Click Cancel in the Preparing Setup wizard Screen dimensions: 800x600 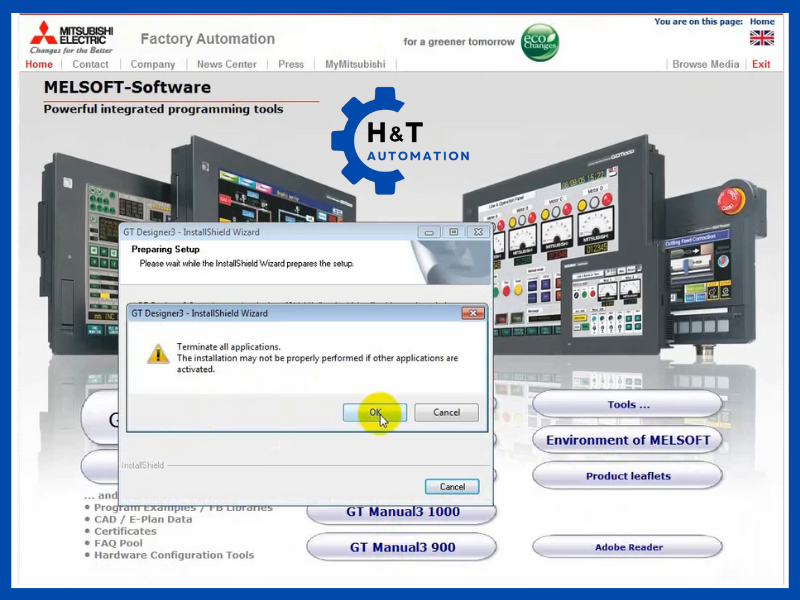(452, 487)
